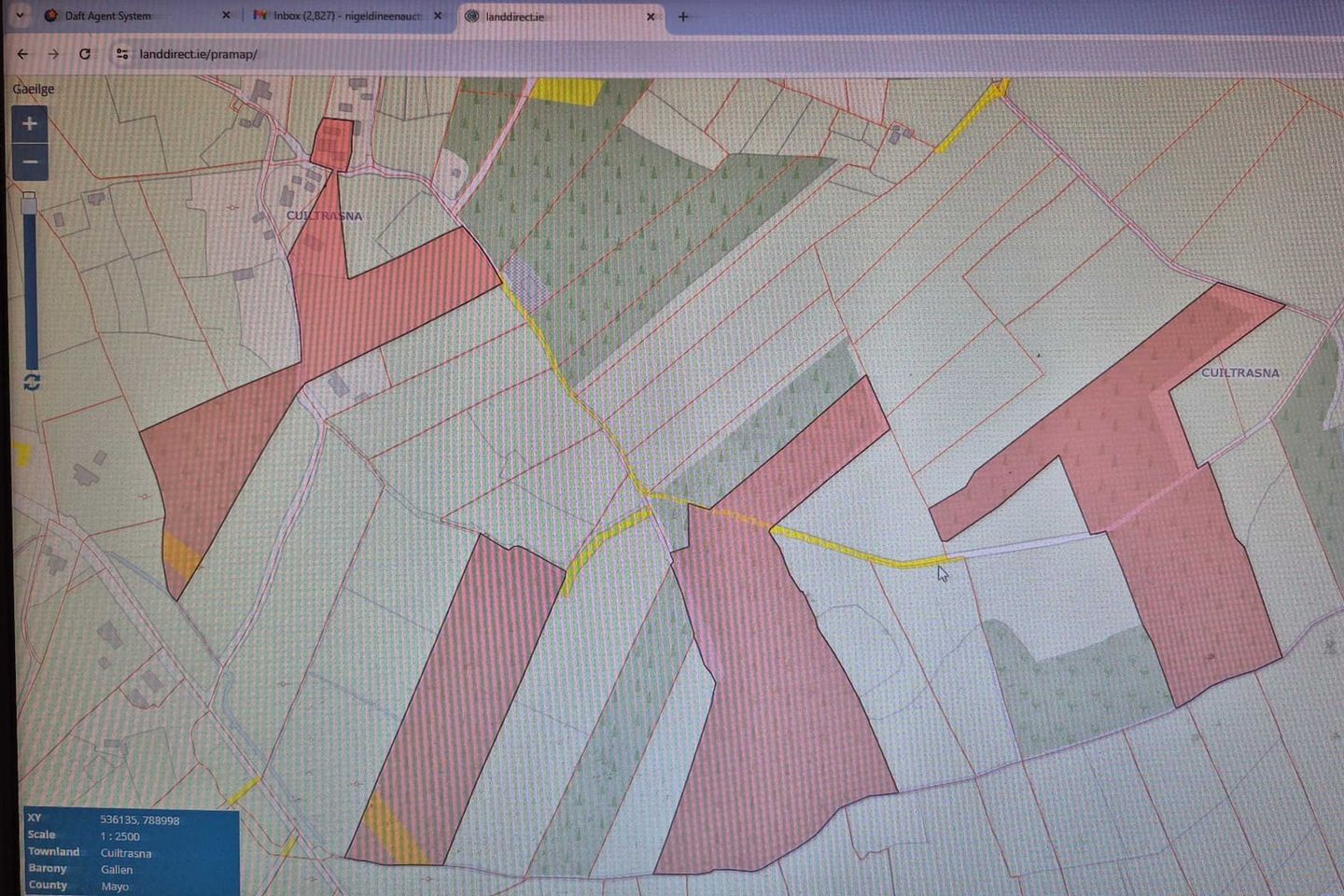Close the landdirect.ie tab
Screen dimensions: 1344x896
[651, 17]
